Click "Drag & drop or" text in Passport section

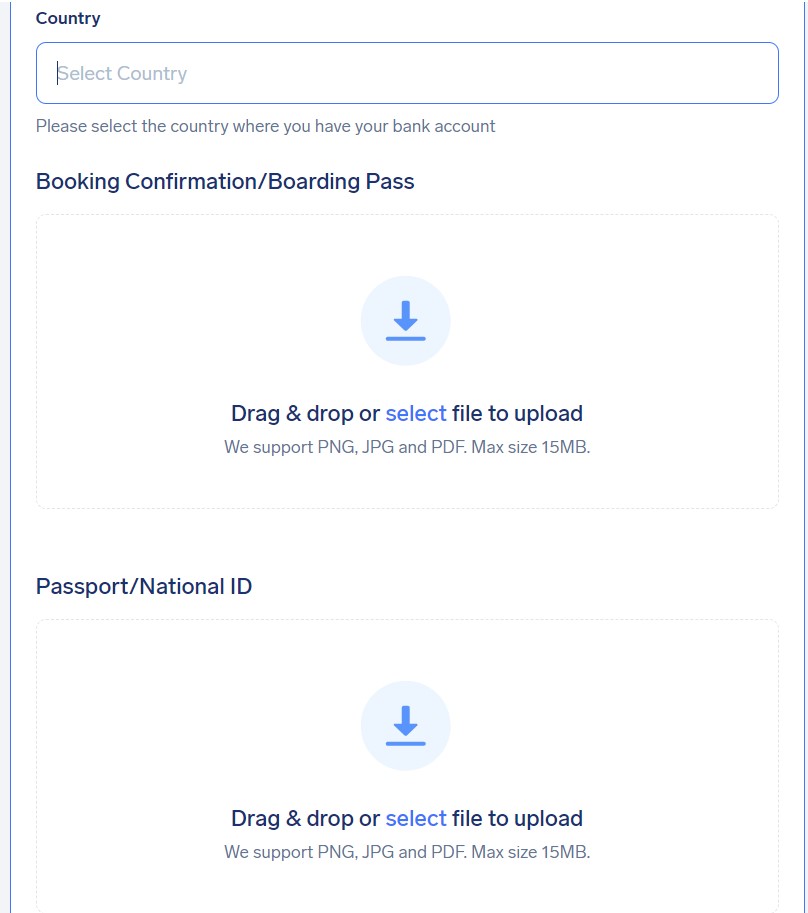(305, 819)
